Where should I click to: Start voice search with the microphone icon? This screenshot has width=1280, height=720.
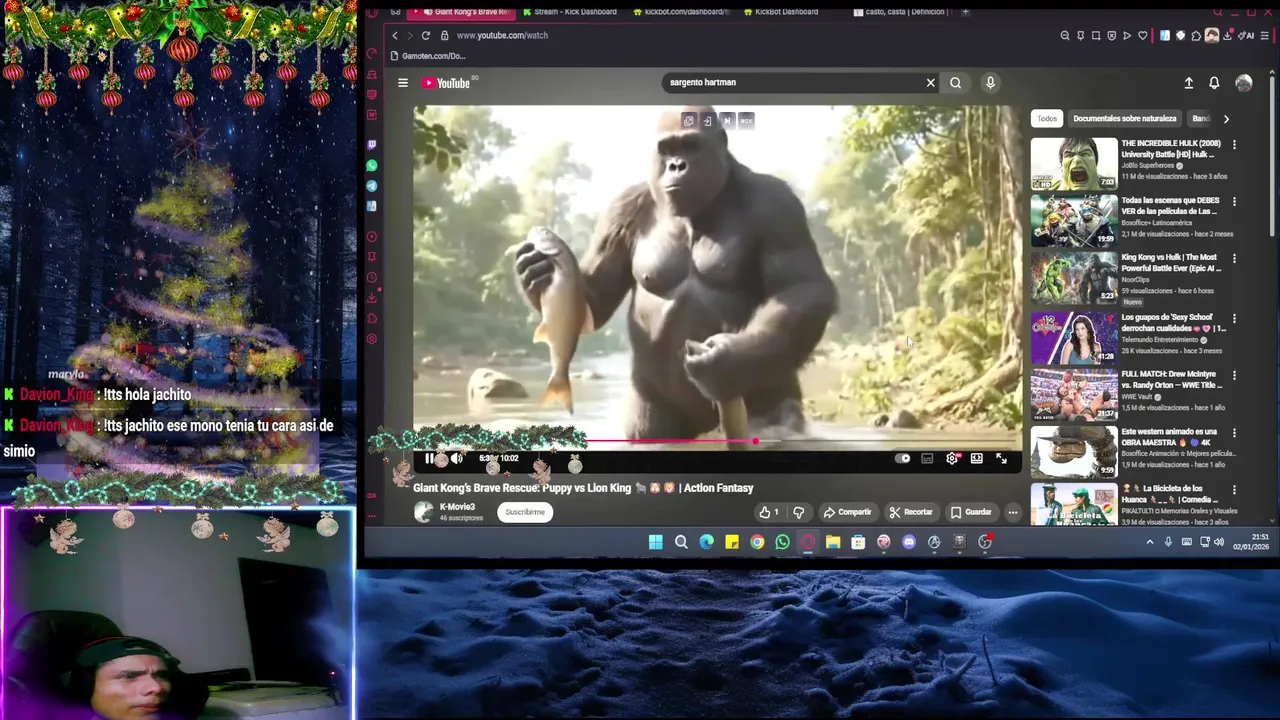tap(990, 83)
